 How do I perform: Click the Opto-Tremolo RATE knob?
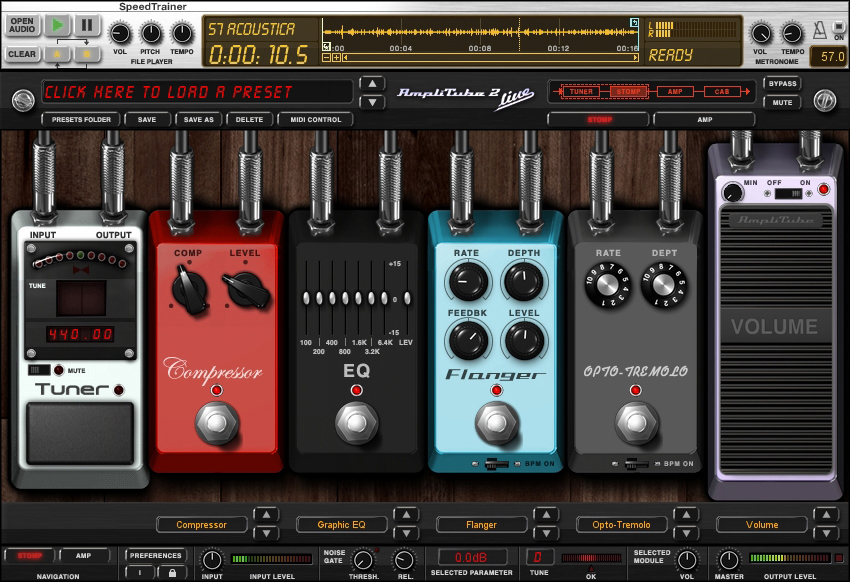point(607,284)
